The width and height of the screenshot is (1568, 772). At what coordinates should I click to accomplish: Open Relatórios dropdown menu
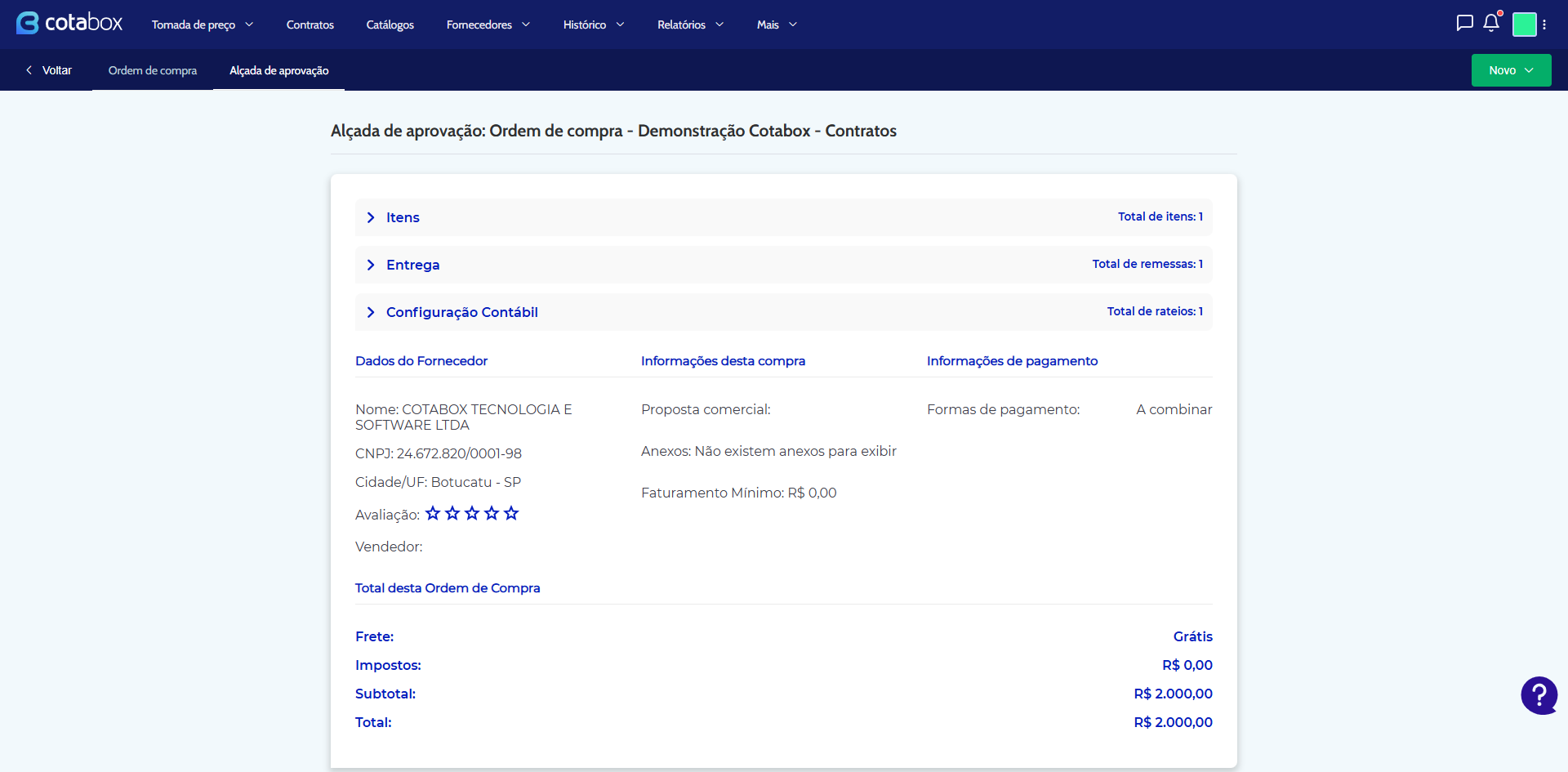(x=690, y=25)
